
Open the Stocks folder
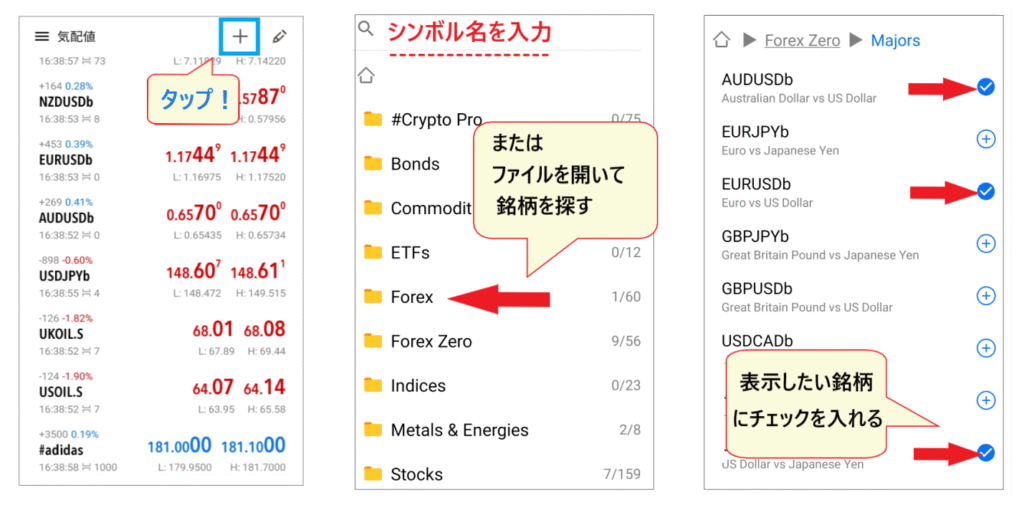[416, 474]
